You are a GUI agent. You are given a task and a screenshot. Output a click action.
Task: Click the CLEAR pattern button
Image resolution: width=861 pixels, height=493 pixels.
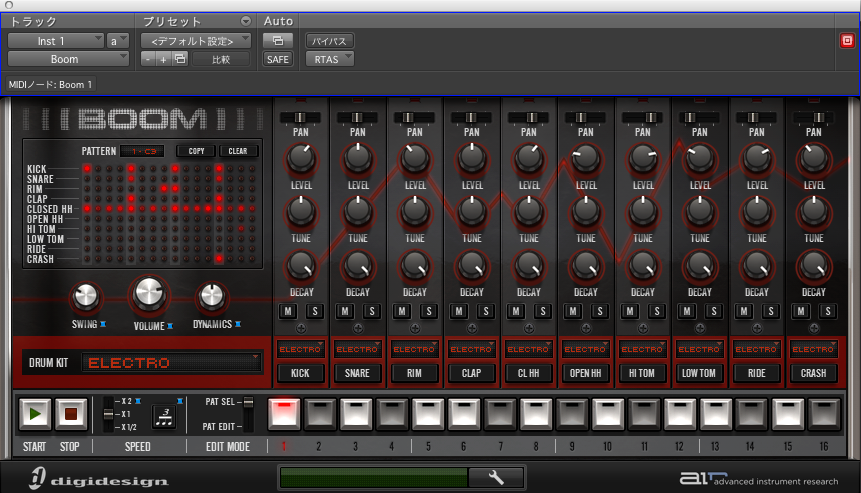point(238,151)
